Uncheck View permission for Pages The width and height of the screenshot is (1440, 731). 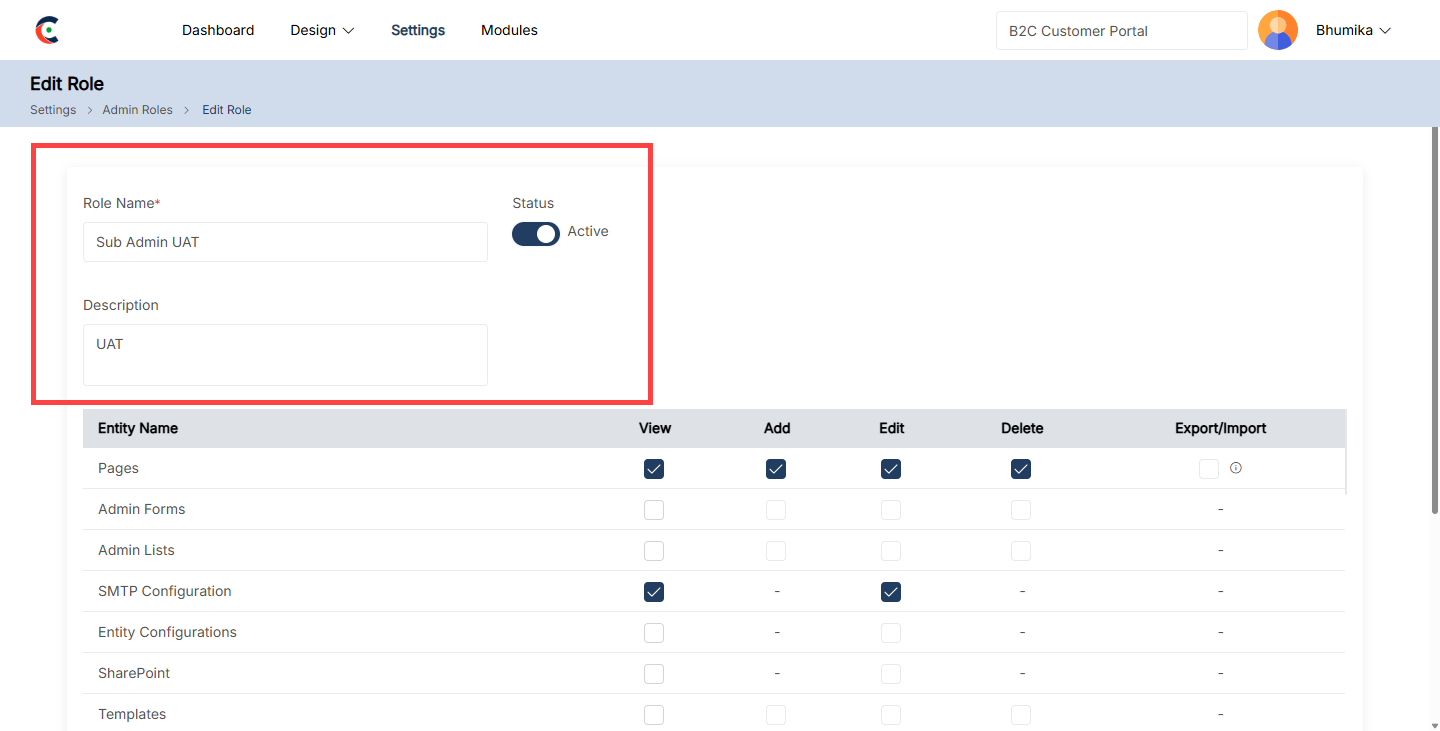(x=654, y=469)
